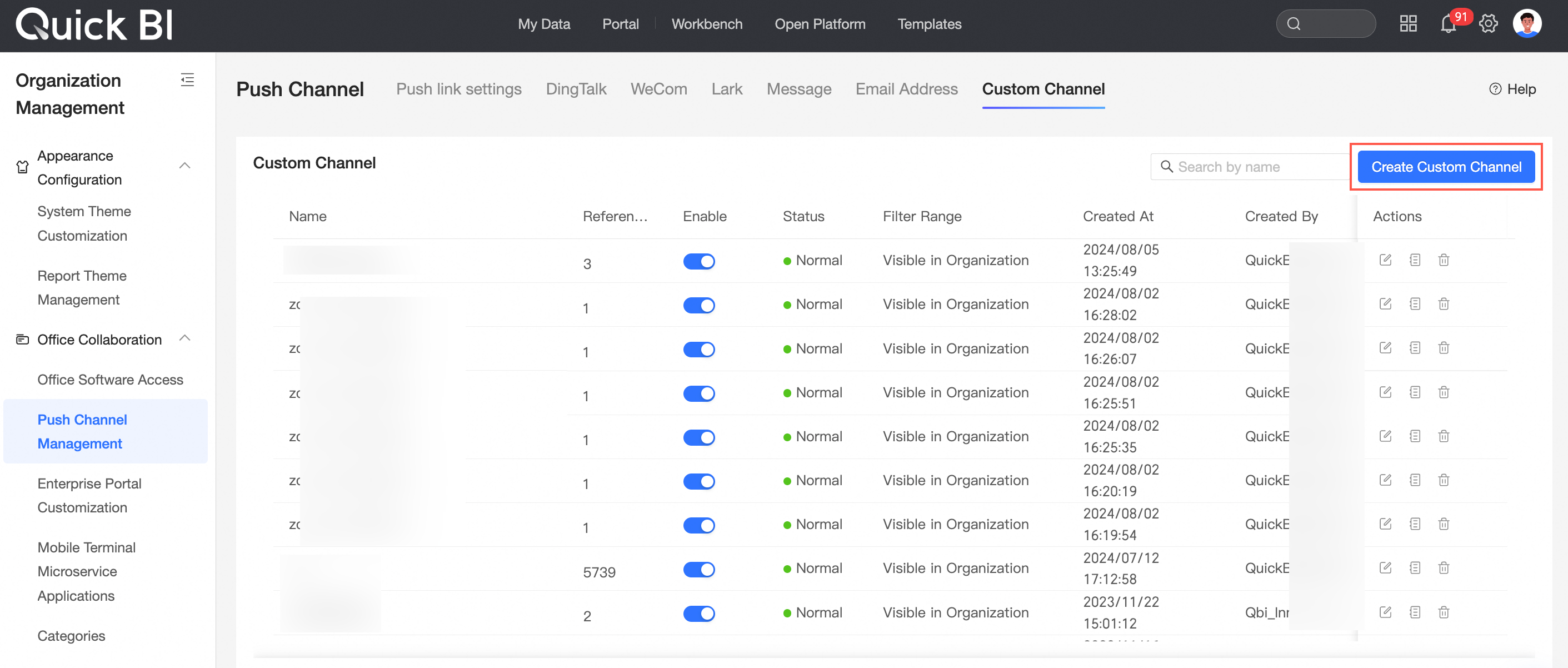Collapse the Organization Management sidebar menu icon
1568x668 pixels.
click(187, 80)
